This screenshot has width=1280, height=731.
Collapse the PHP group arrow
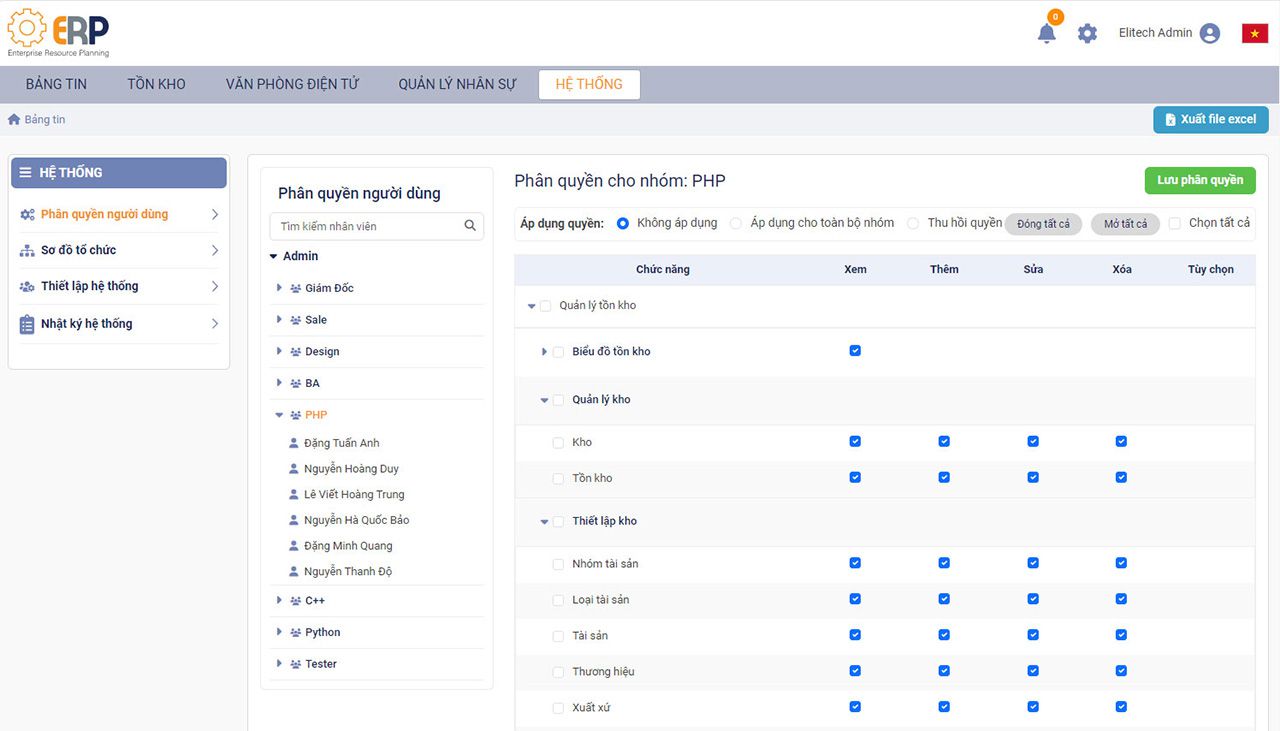point(279,415)
